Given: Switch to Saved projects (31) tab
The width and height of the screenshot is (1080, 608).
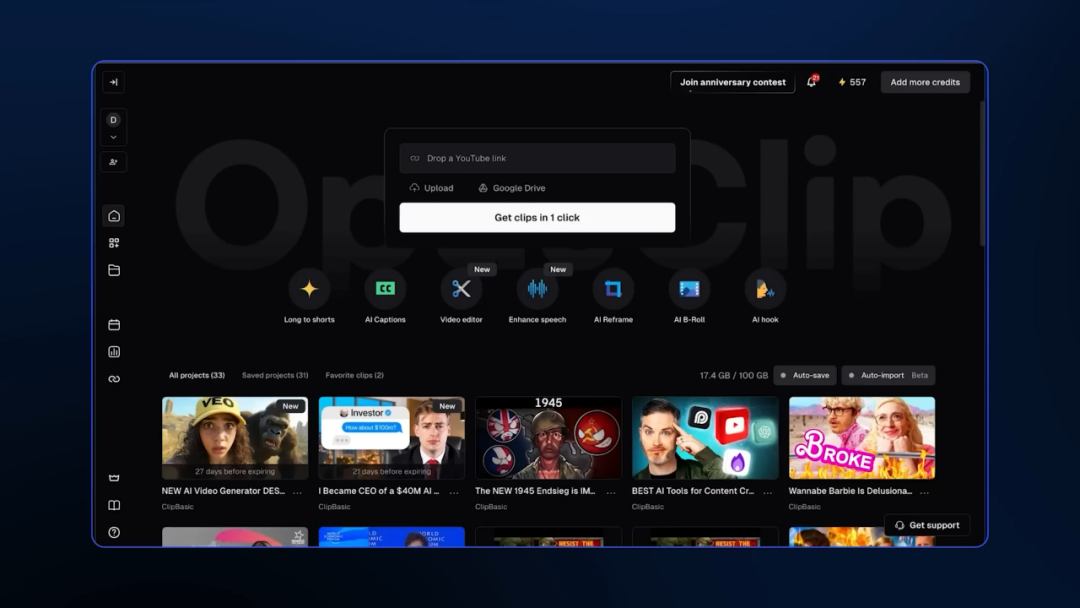Looking at the screenshot, I should [x=275, y=375].
